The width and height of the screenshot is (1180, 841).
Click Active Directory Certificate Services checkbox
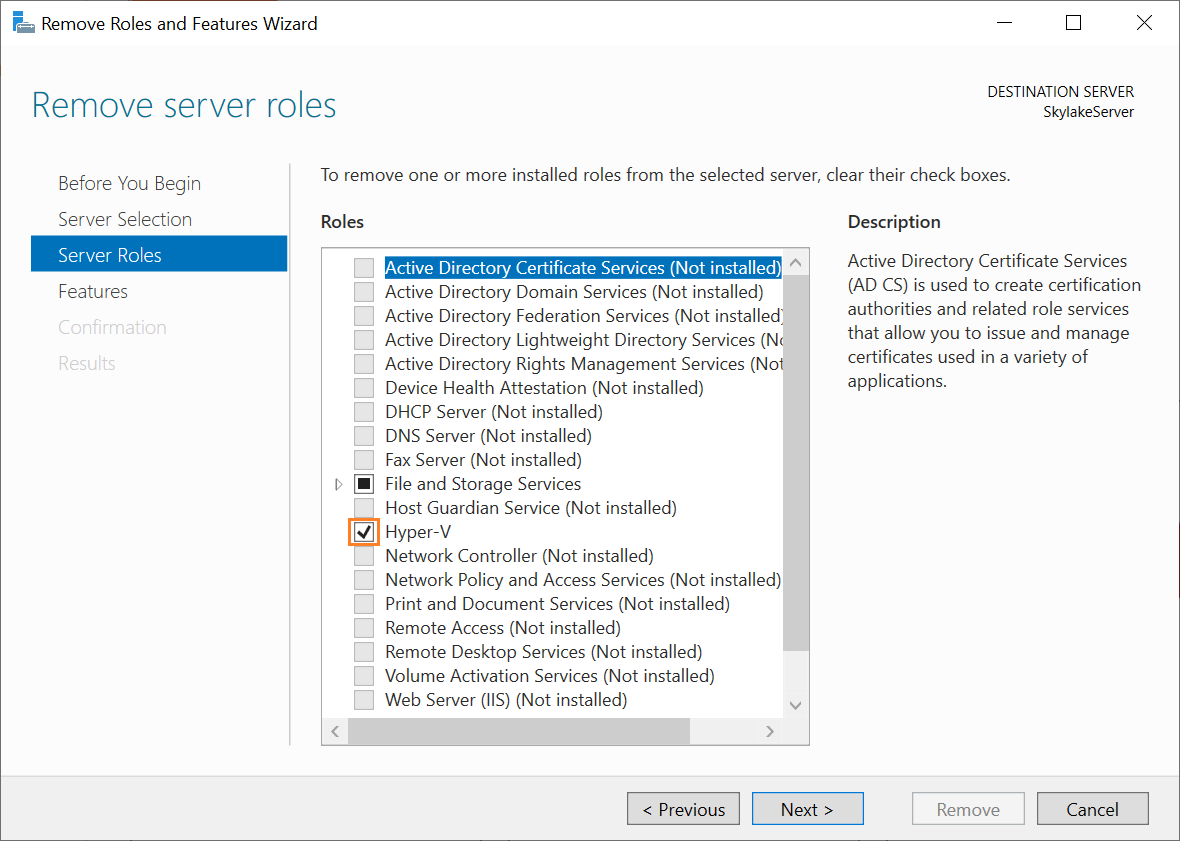pos(364,268)
